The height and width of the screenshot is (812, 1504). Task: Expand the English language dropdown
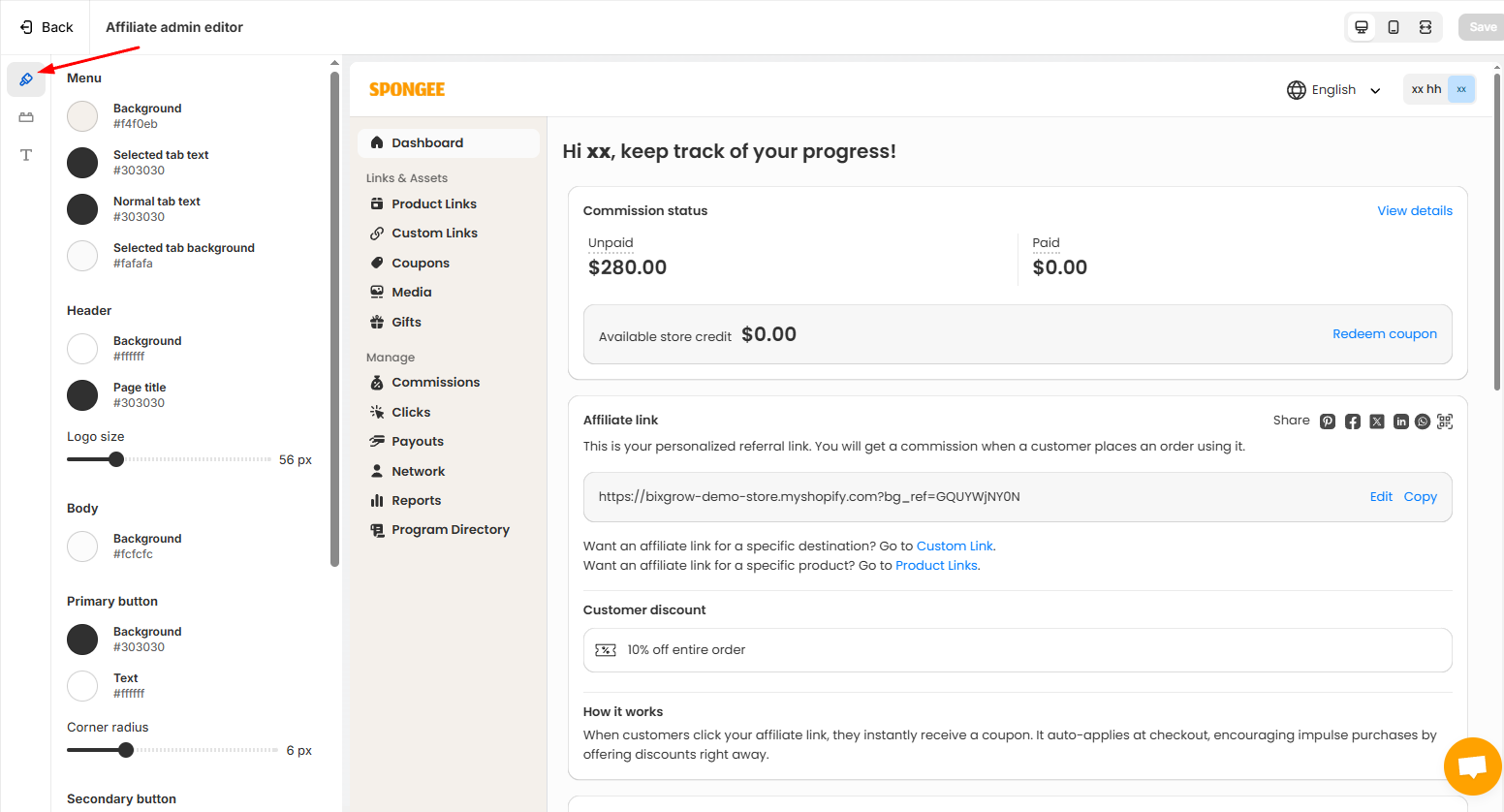pos(1333,90)
